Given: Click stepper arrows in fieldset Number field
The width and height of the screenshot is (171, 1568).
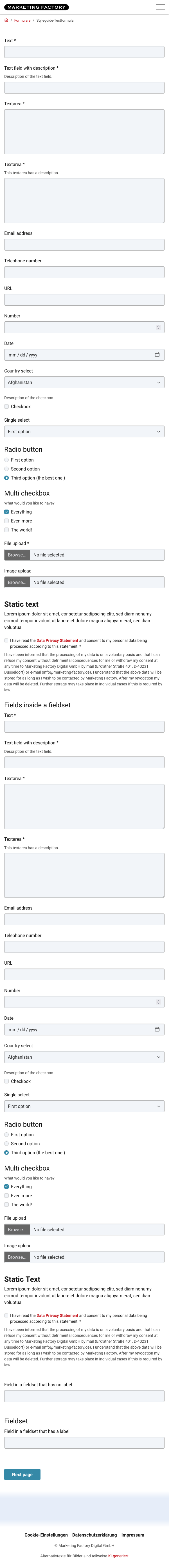Looking at the screenshot, I should (x=158, y=1001).
